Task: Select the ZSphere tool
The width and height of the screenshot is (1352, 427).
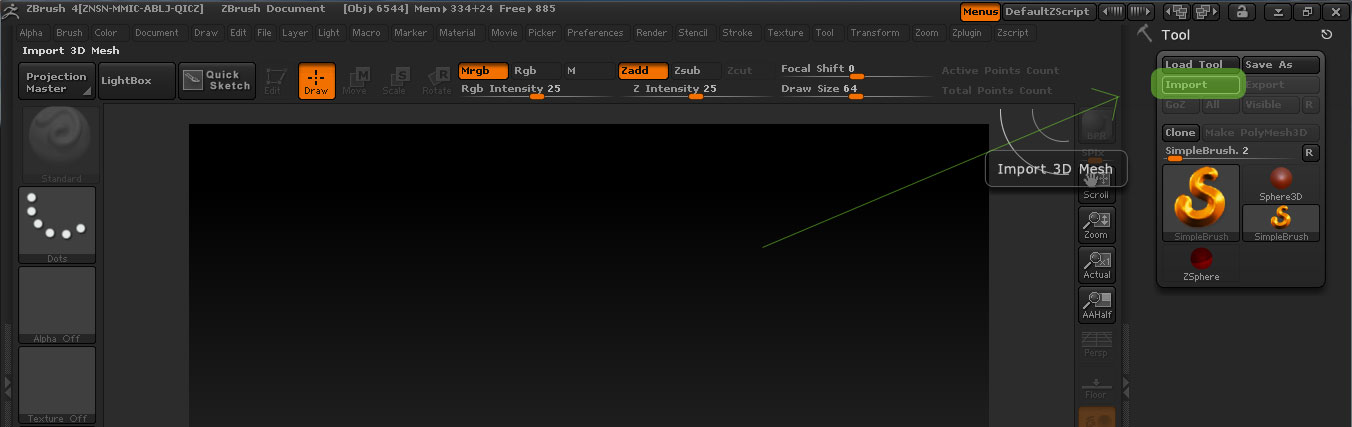Action: (x=1201, y=264)
